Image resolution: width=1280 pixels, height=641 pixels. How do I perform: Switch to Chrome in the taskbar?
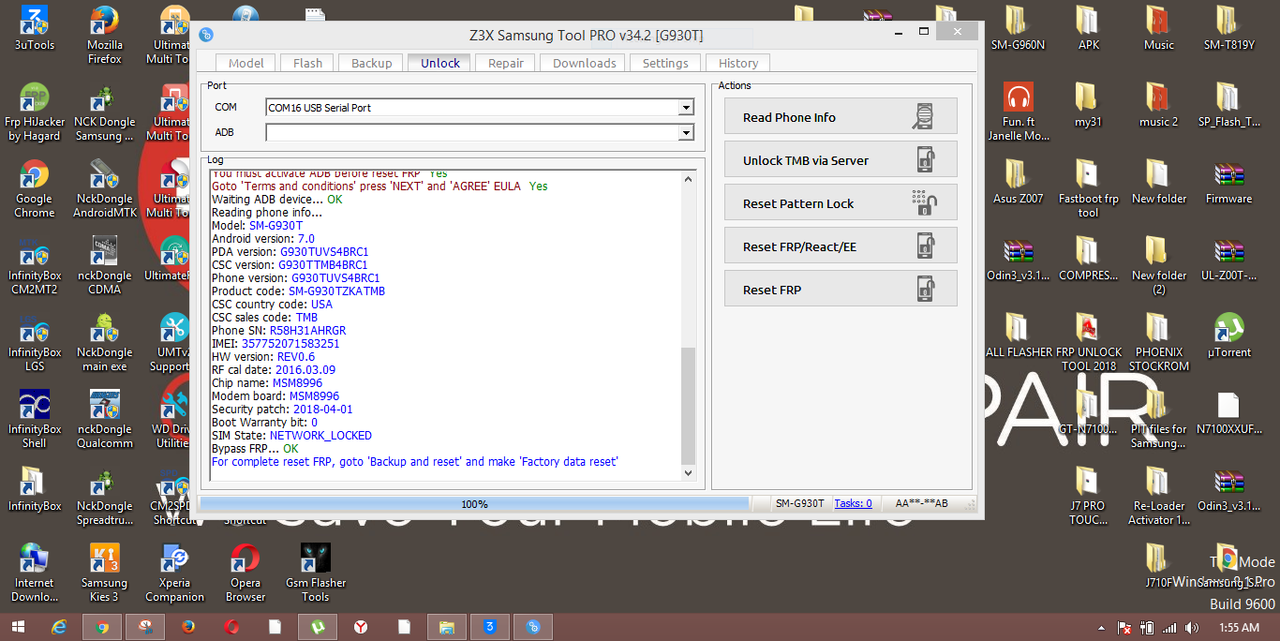click(x=102, y=627)
